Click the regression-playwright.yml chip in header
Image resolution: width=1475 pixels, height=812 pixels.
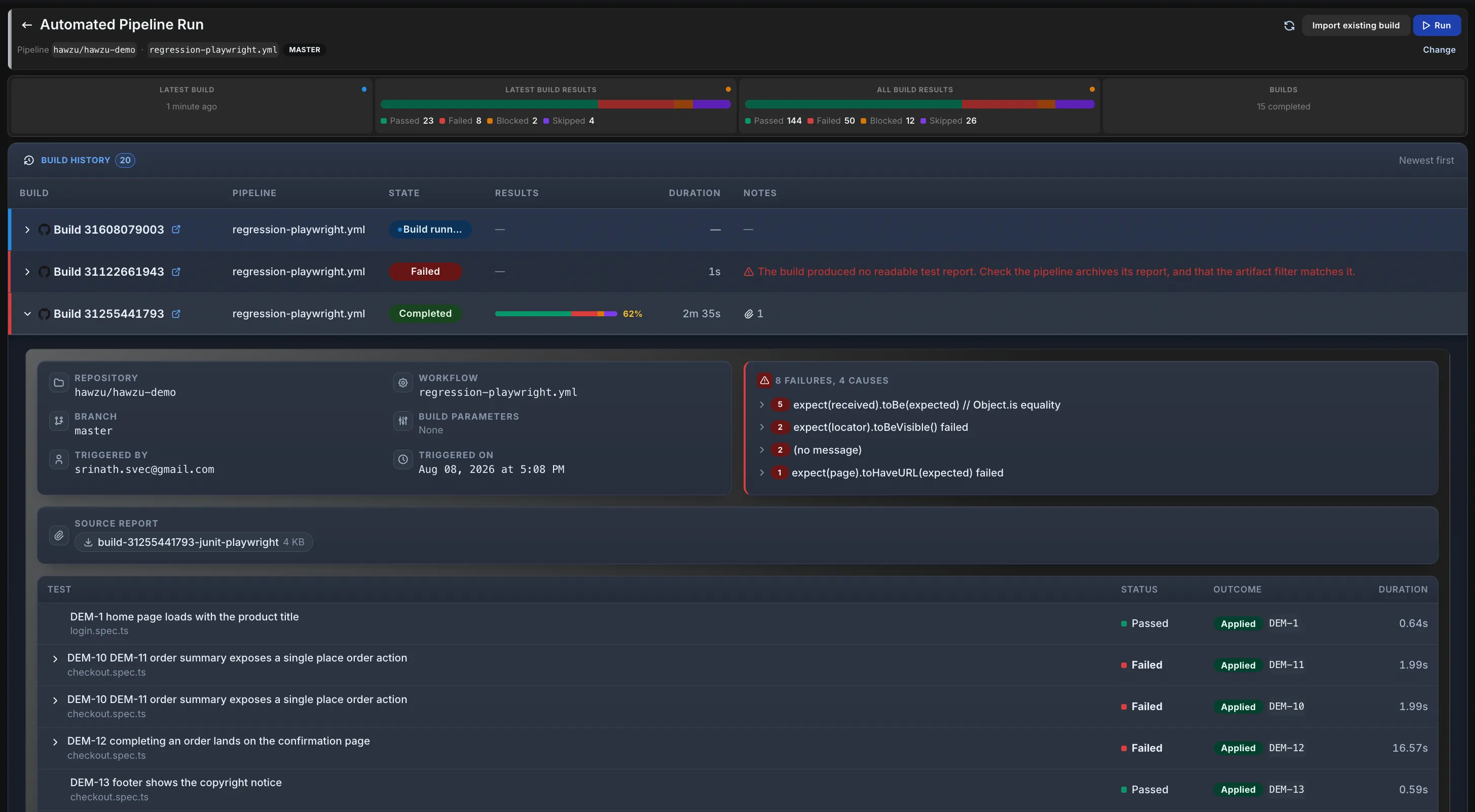coord(213,50)
